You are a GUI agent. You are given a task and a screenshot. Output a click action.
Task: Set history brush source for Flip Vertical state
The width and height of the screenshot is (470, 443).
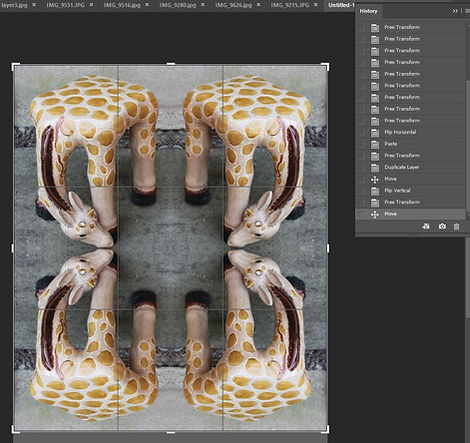click(x=362, y=191)
